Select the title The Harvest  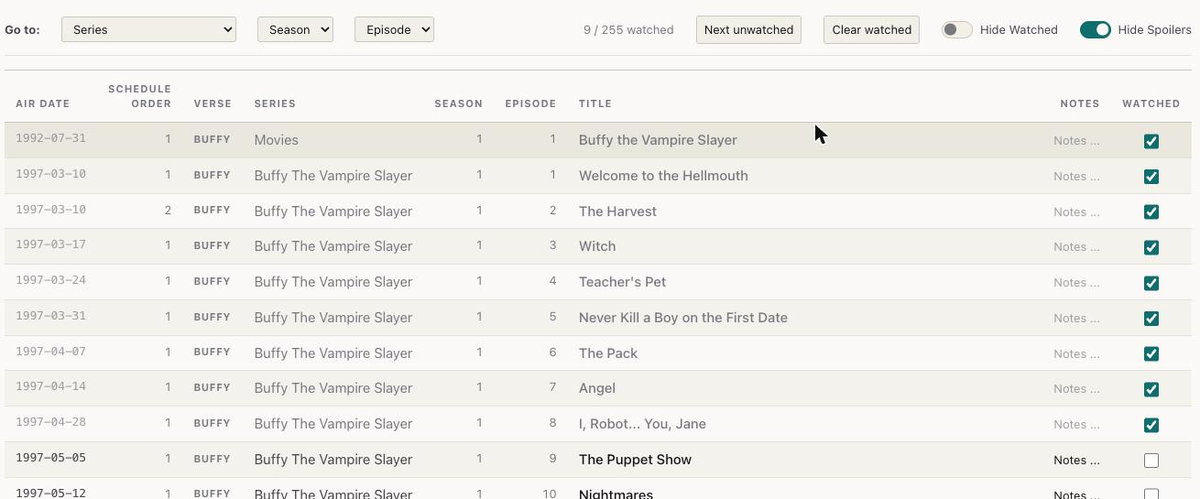[618, 211]
